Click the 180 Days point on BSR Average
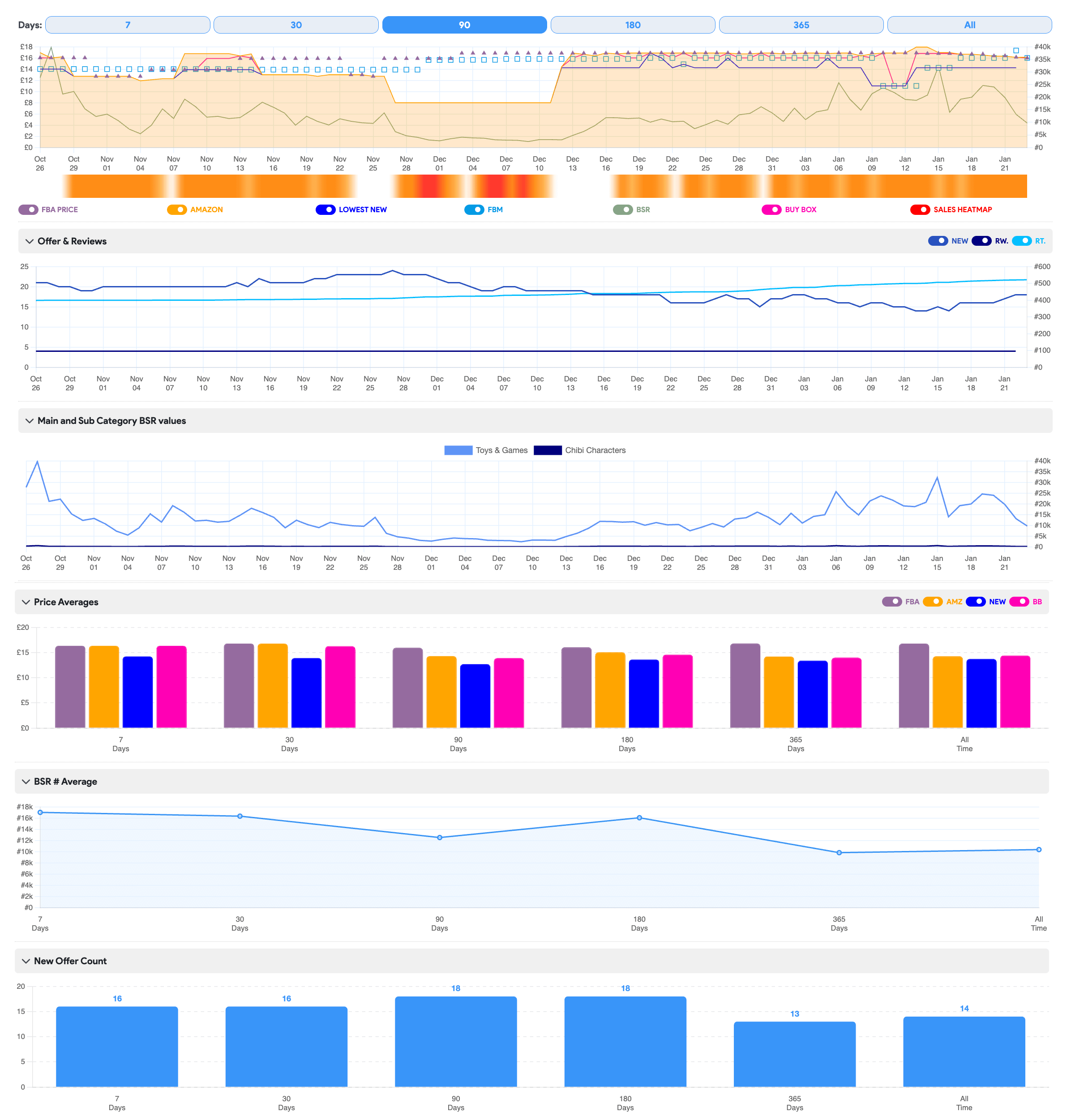1071x1120 pixels. 639,818
